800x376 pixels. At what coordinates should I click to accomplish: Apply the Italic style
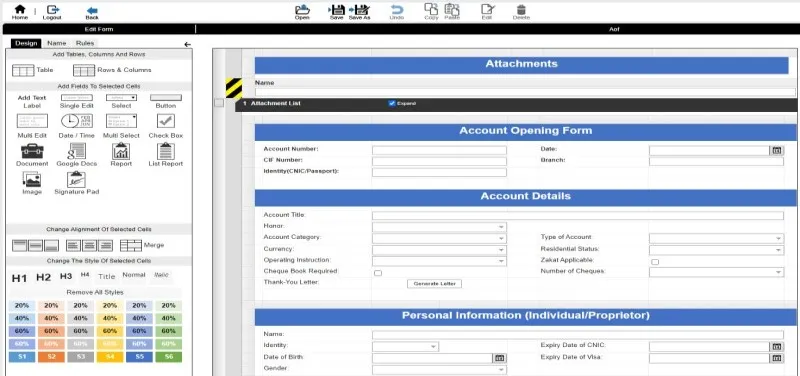click(161, 275)
